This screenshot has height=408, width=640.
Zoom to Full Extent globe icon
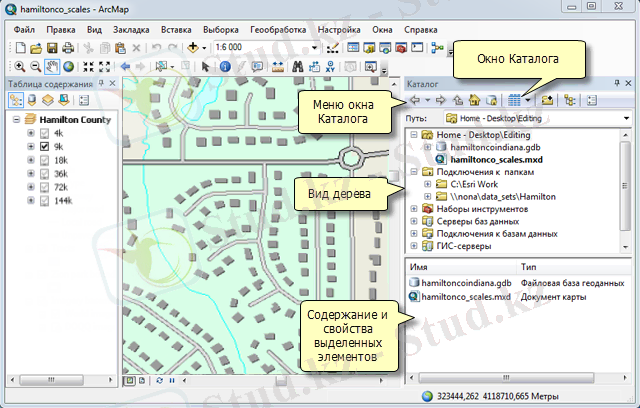click(68, 67)
